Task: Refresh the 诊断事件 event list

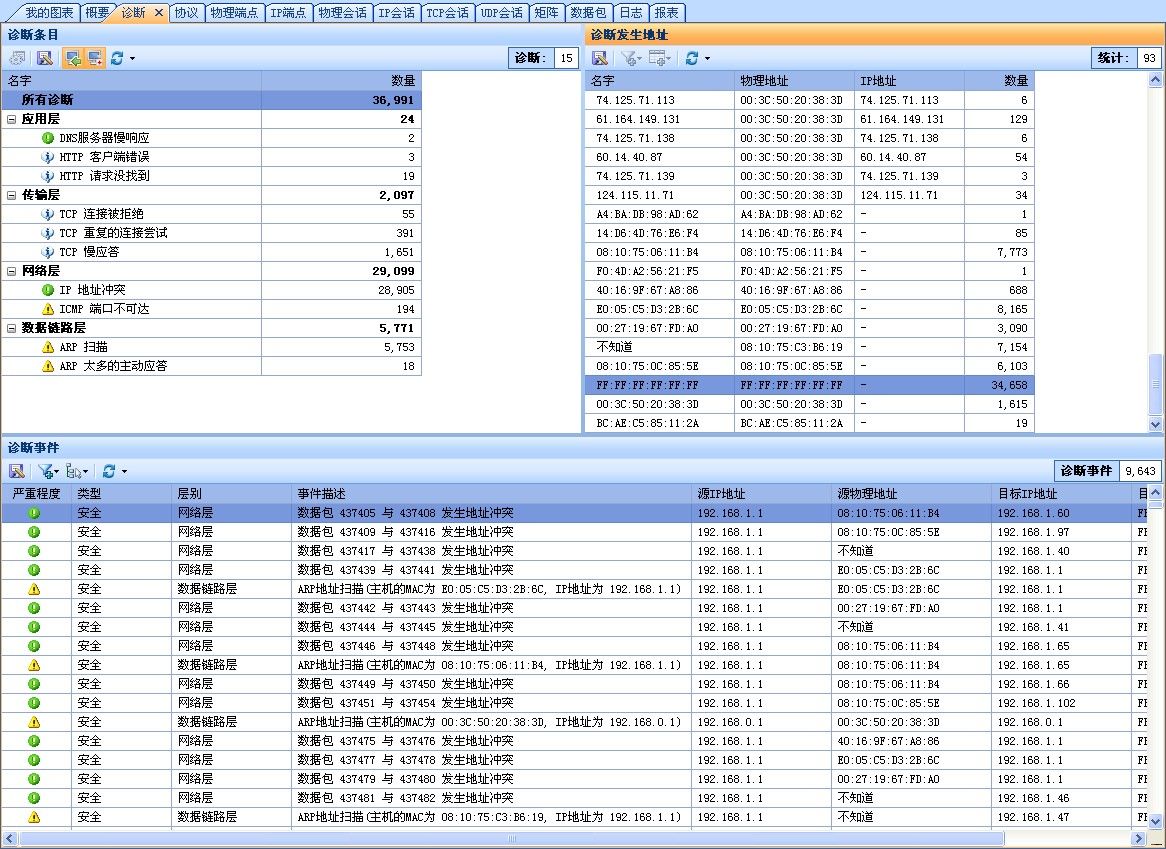Action: point(108,471)
